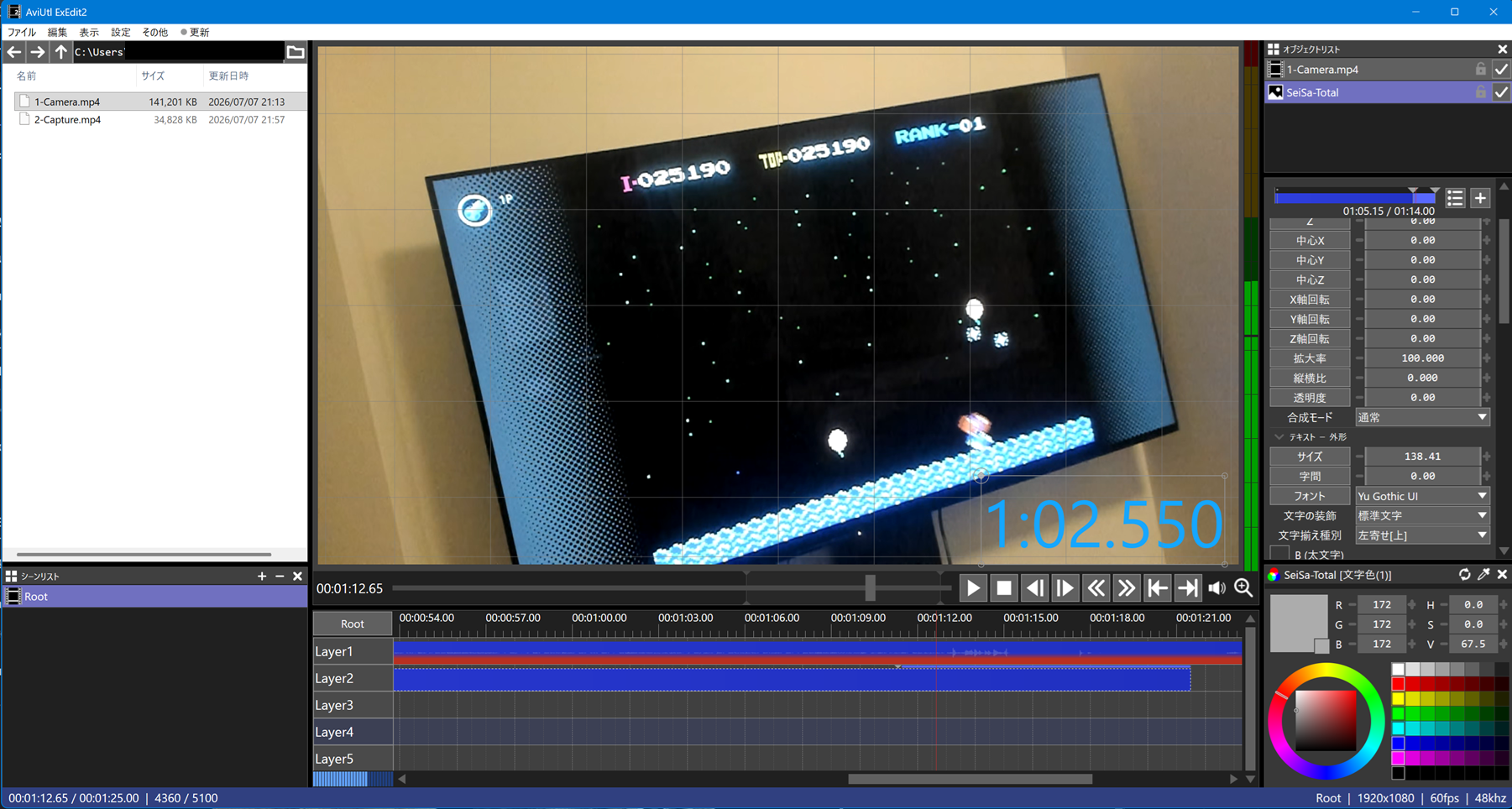Open the 編集 menu

point(57,32)
